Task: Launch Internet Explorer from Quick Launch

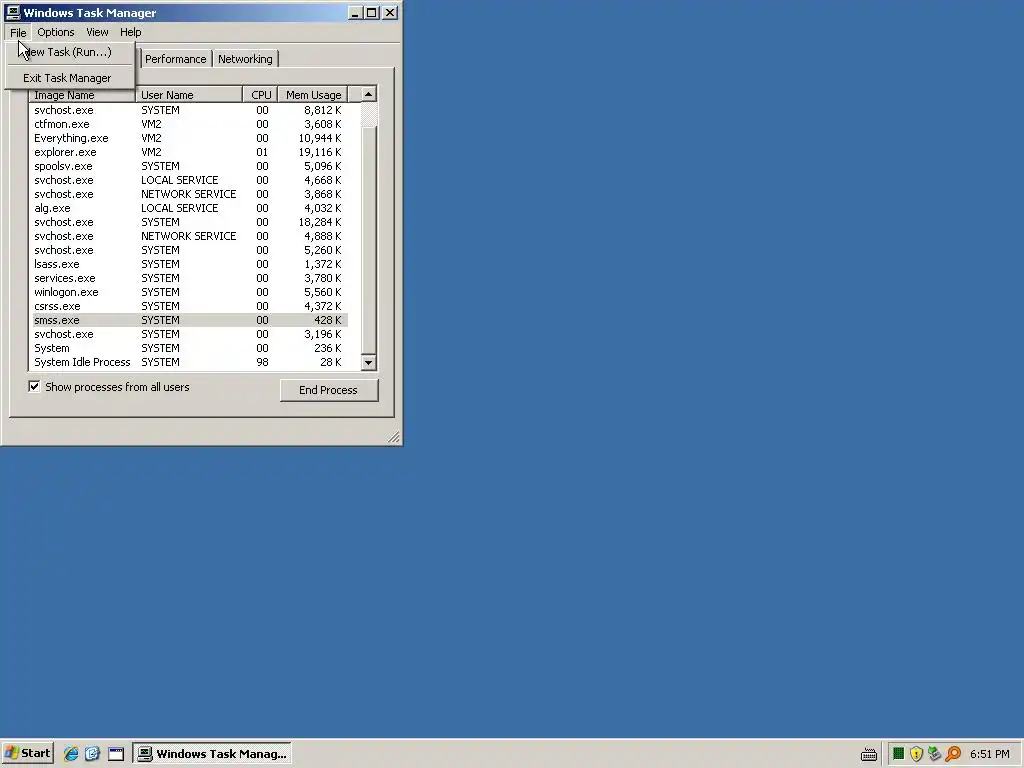Action: (x=71, y=754)
